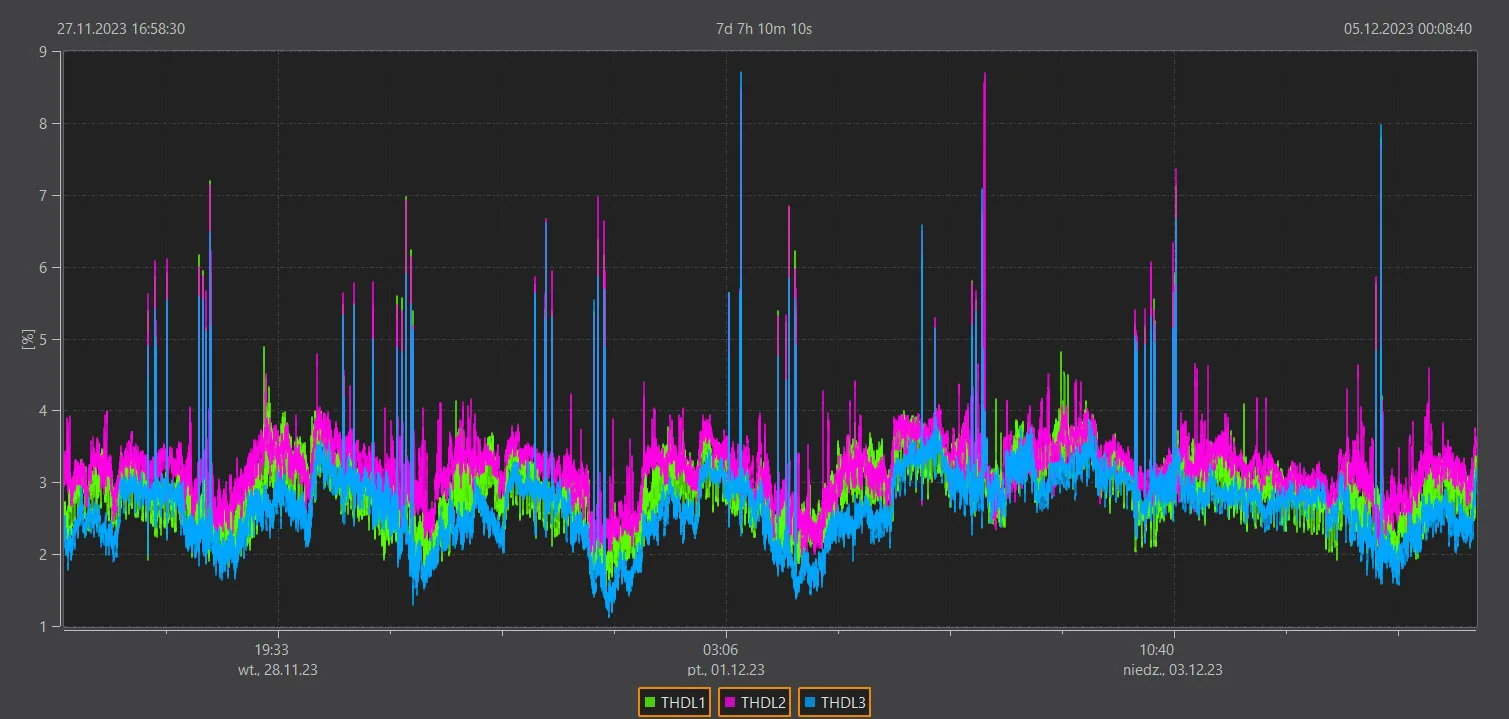Click the end timestamp 05.12.2023 00:08:40
The image size is (1509, 719).
point(1408,29)
